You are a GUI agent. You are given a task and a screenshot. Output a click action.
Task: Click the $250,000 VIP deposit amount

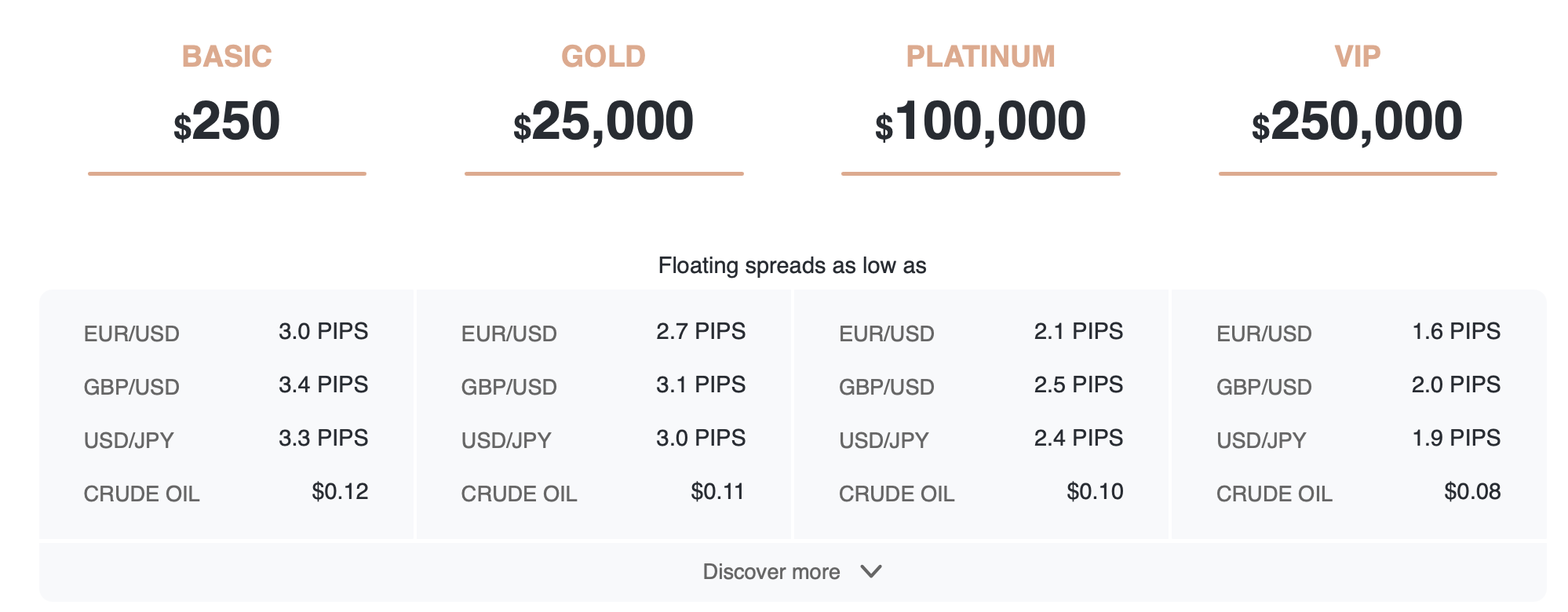1358,122
